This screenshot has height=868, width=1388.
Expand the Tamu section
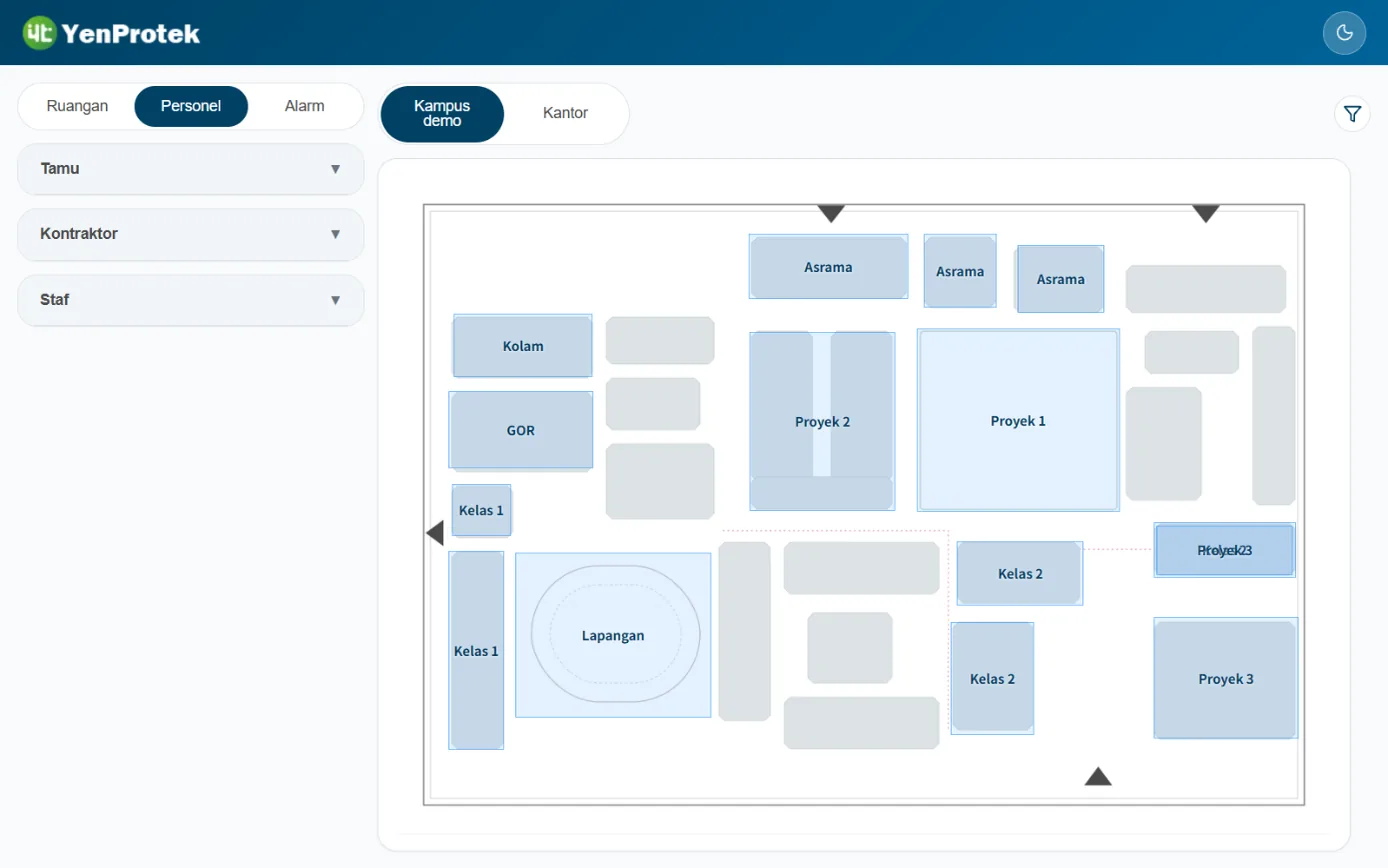tap(191, 169)
